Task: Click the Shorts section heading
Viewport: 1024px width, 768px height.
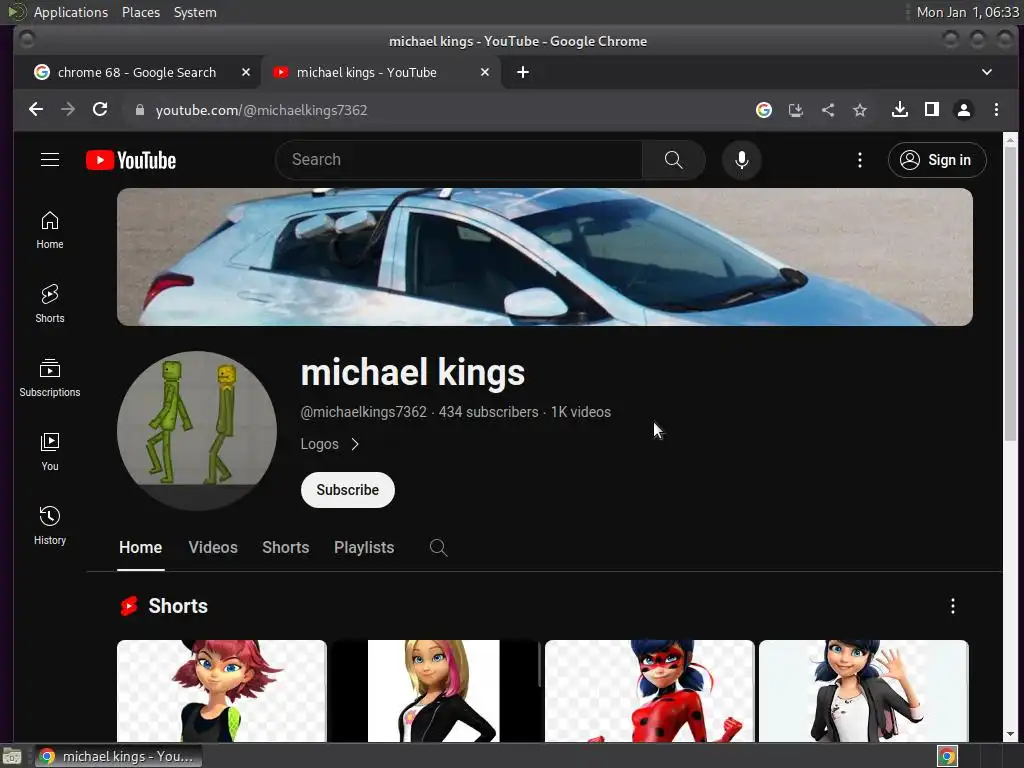Action: coord(178,606)
